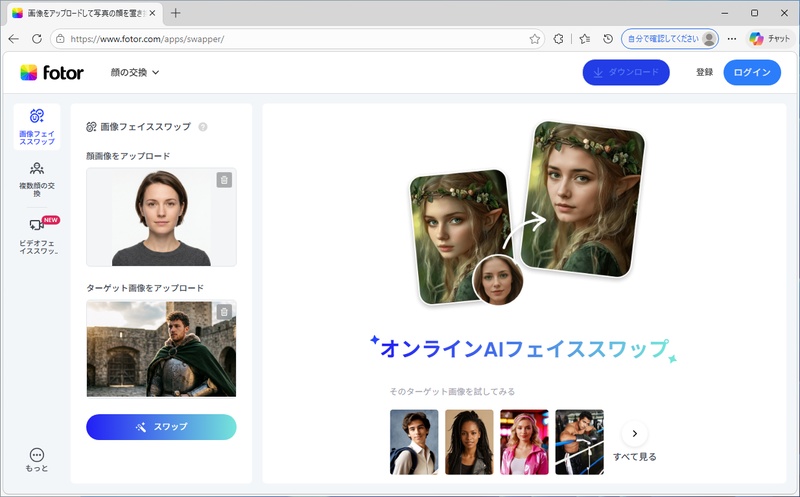Click the site info lock icon
This screenshot has height=497, width=800.
[60, 39]
